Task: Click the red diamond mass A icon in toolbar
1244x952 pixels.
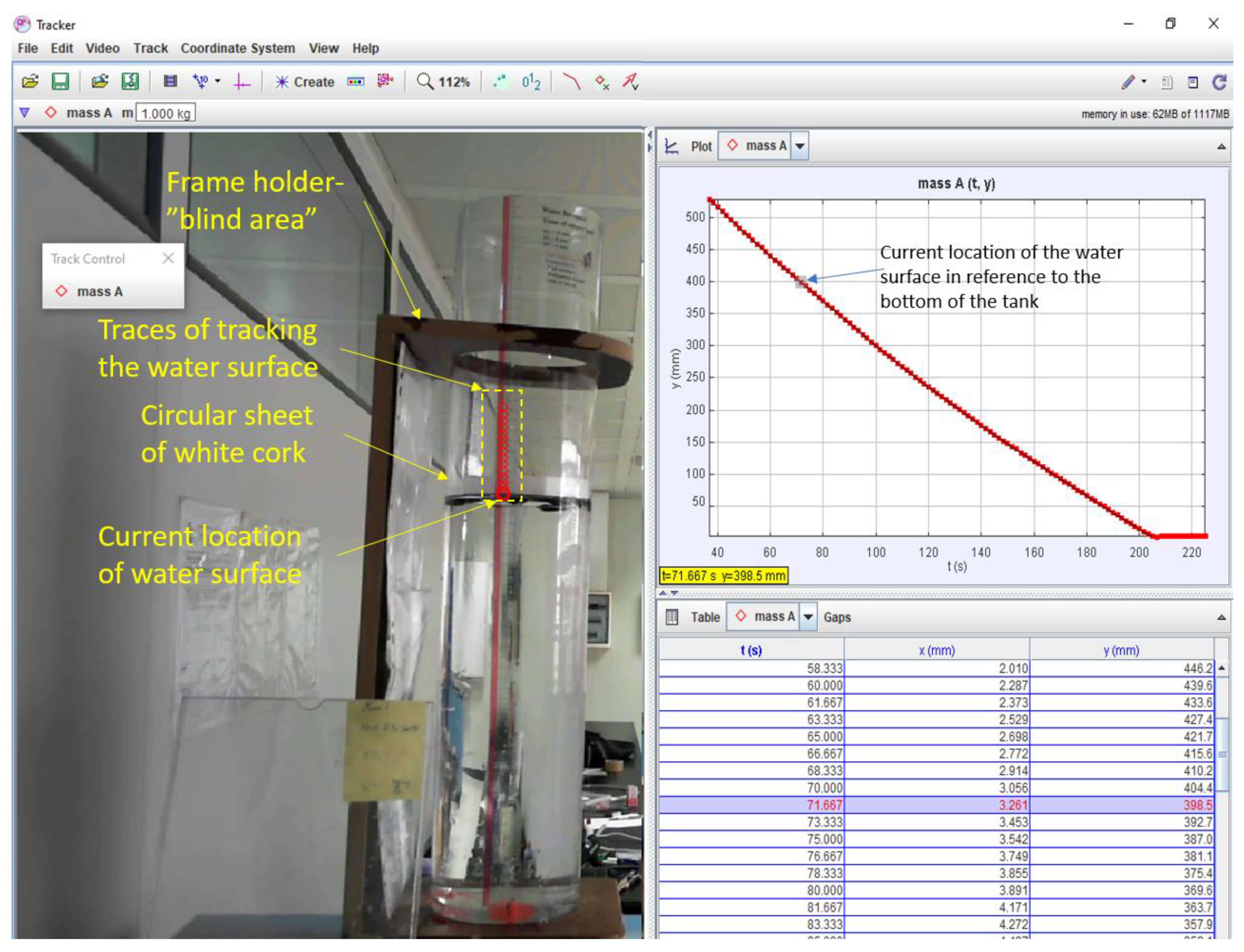Action: [51, 112]
